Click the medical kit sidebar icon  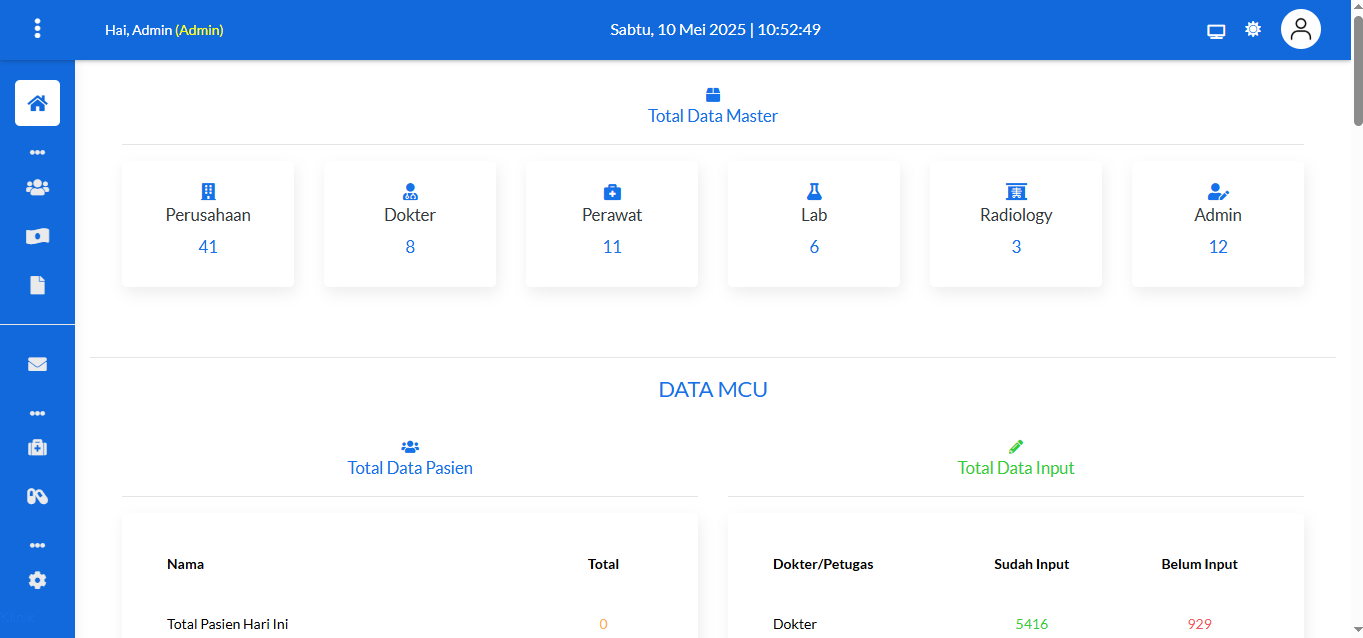[37, 447]
